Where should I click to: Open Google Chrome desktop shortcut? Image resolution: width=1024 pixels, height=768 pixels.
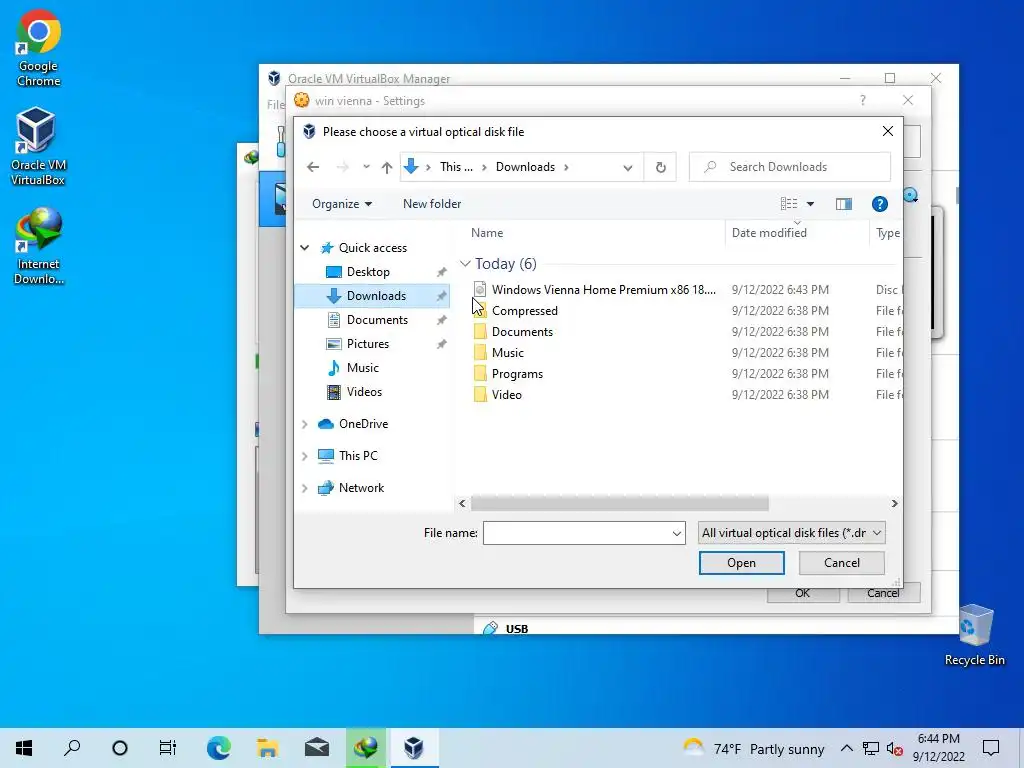(39, 50)
